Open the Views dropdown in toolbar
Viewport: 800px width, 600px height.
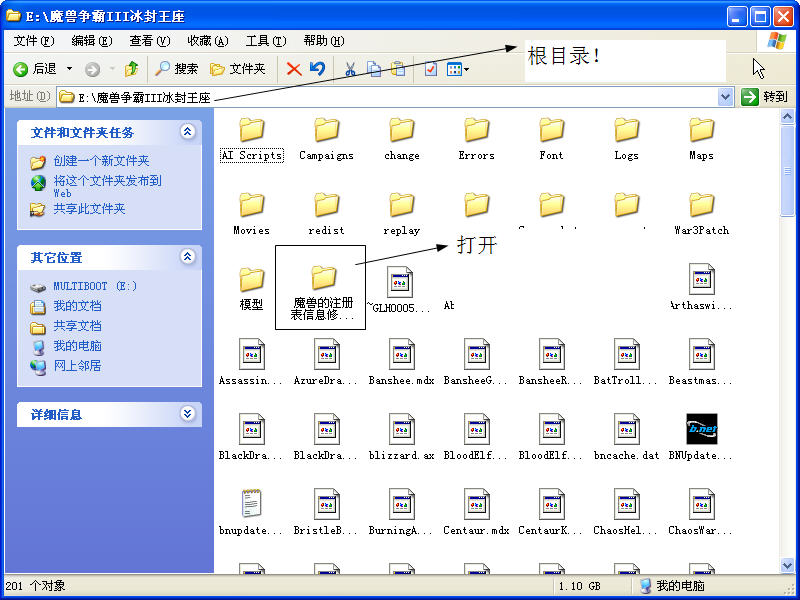click(457, 69)
